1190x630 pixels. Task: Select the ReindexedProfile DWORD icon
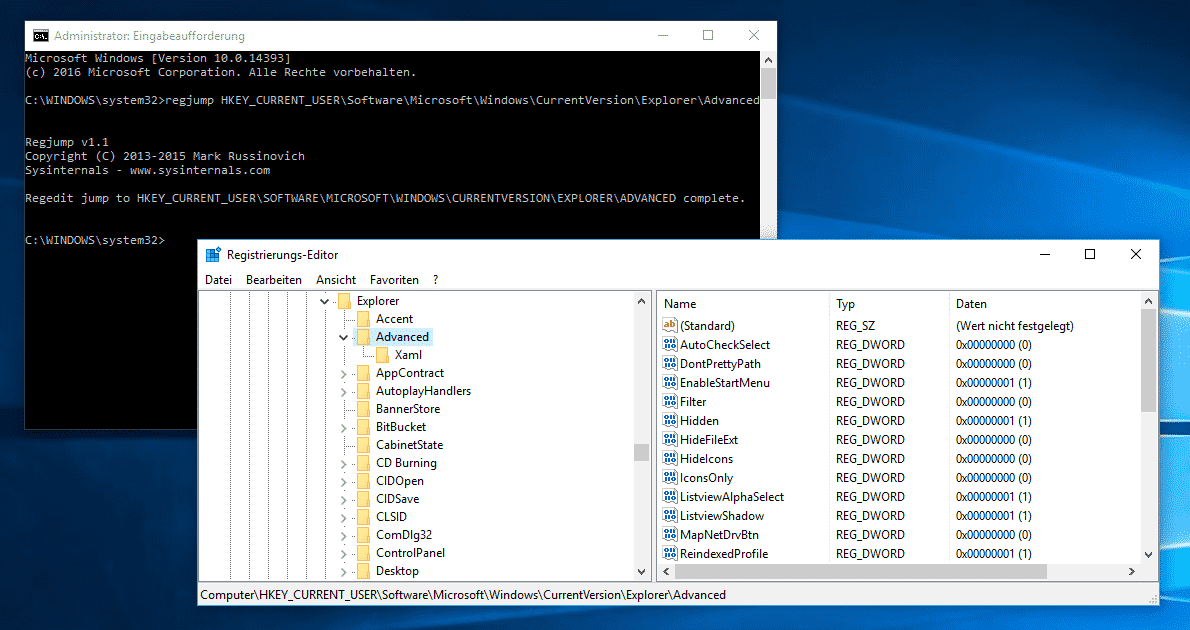tap(669, 553)
